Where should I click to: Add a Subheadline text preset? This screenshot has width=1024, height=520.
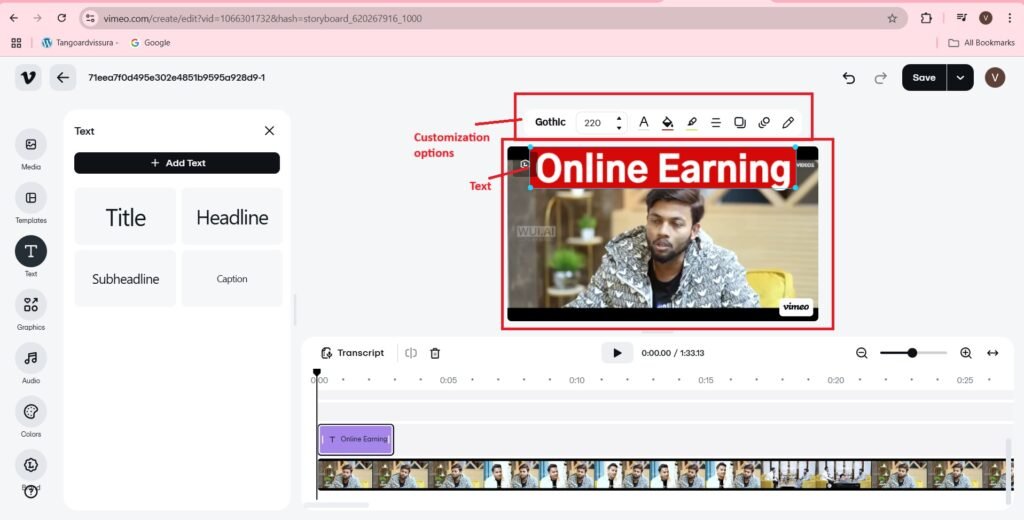pos(125,279)
